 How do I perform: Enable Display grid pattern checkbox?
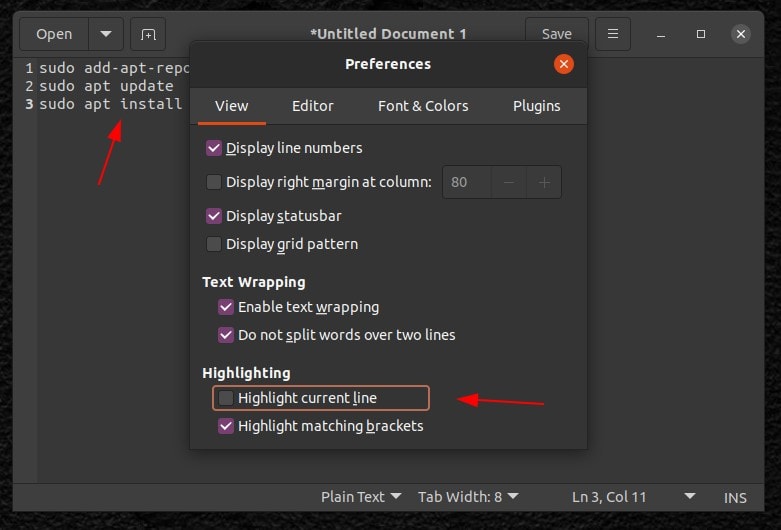click(214, 244)
